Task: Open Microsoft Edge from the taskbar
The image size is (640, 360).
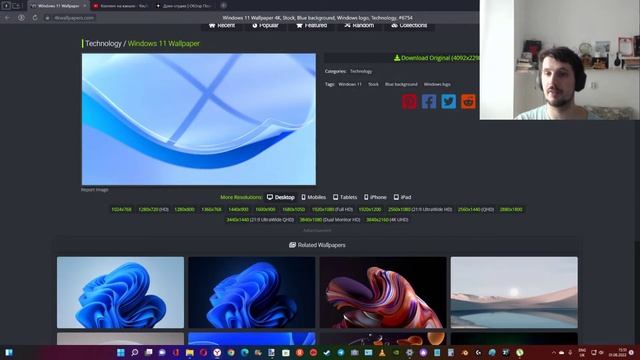Action: pyautogui.click(x=244, y=353)
